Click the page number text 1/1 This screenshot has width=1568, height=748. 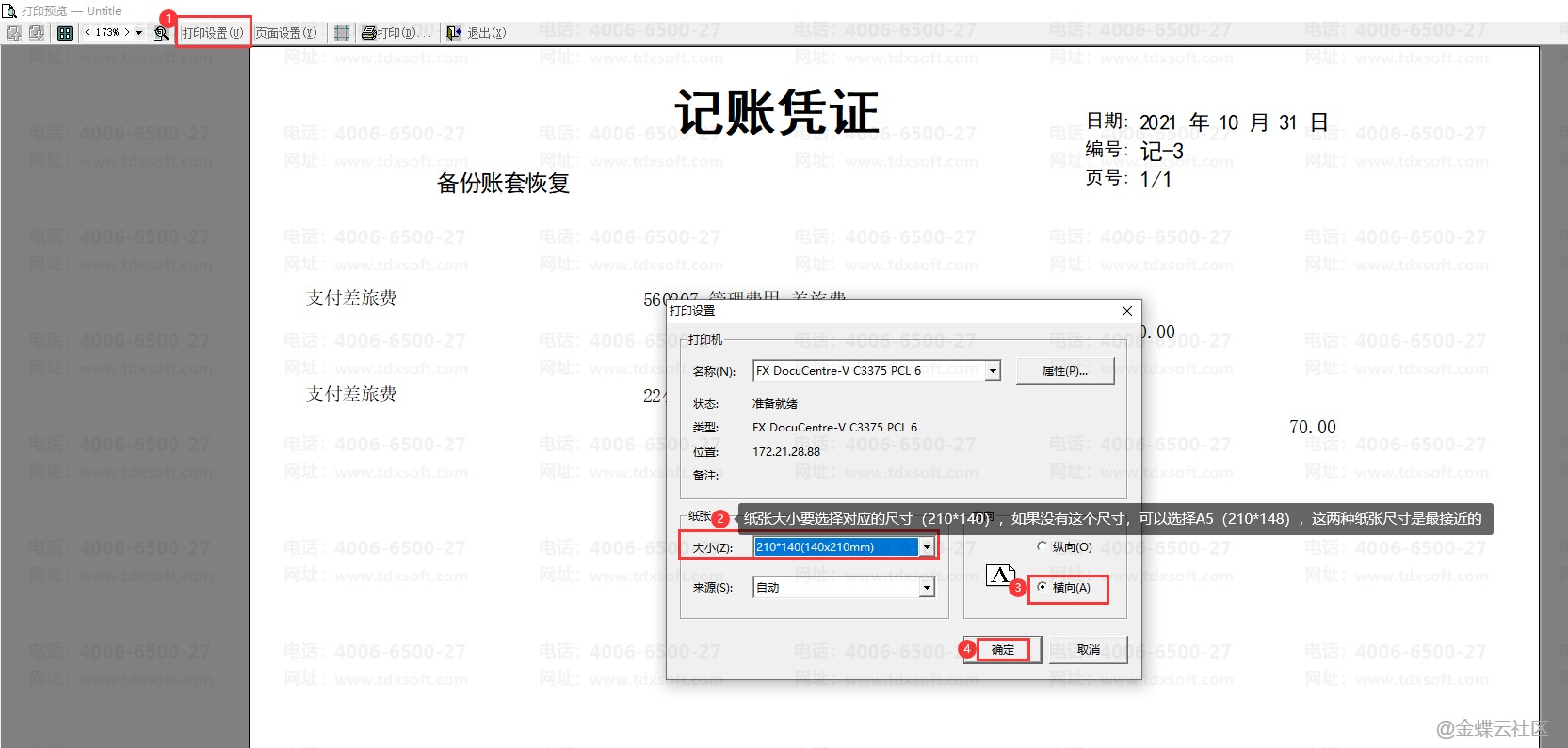click(1156, 179)
